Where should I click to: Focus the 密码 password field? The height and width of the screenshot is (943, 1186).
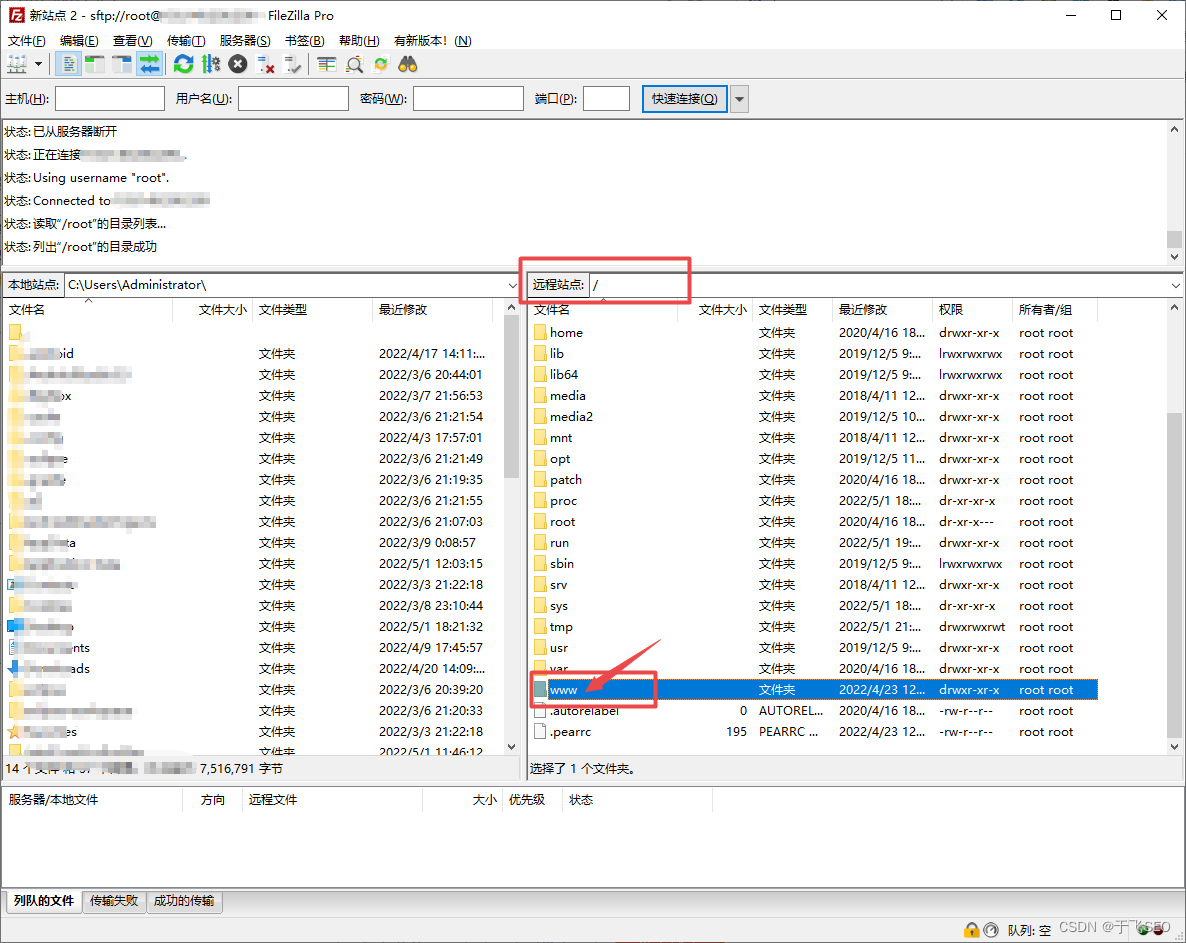click(x=468, y=98)
